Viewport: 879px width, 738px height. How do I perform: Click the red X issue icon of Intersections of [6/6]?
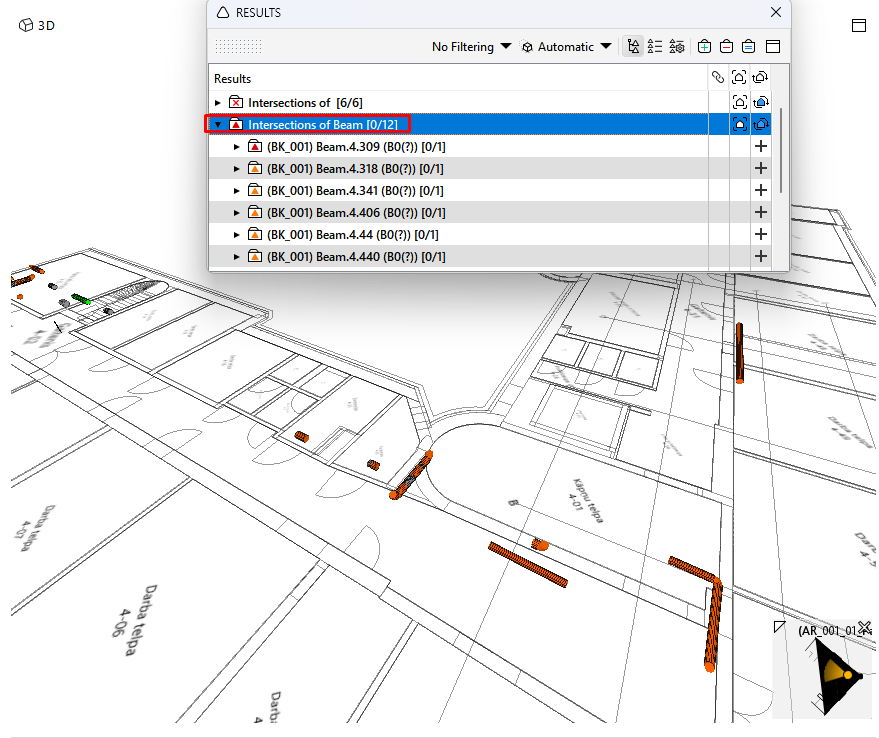[x=236, y=102]
